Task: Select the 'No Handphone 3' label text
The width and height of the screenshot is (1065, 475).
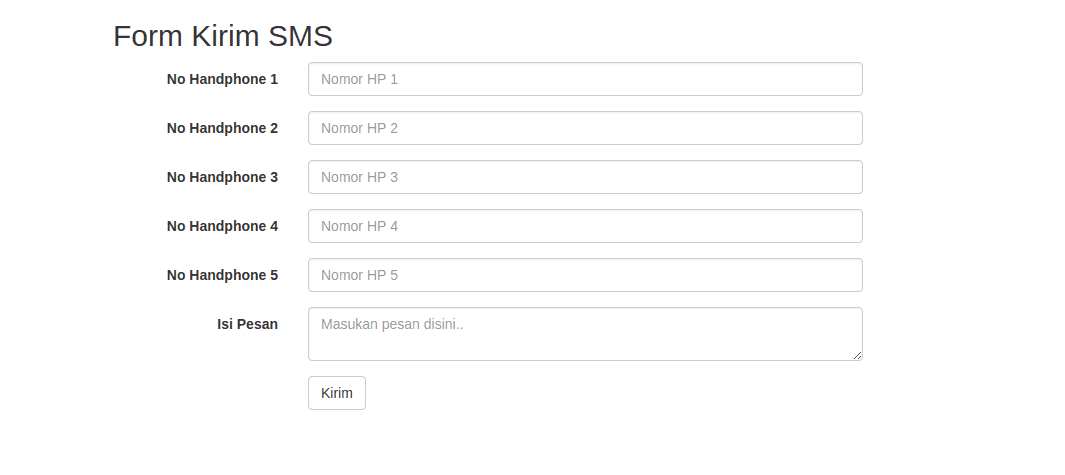Action: click(x=222, y=177)
